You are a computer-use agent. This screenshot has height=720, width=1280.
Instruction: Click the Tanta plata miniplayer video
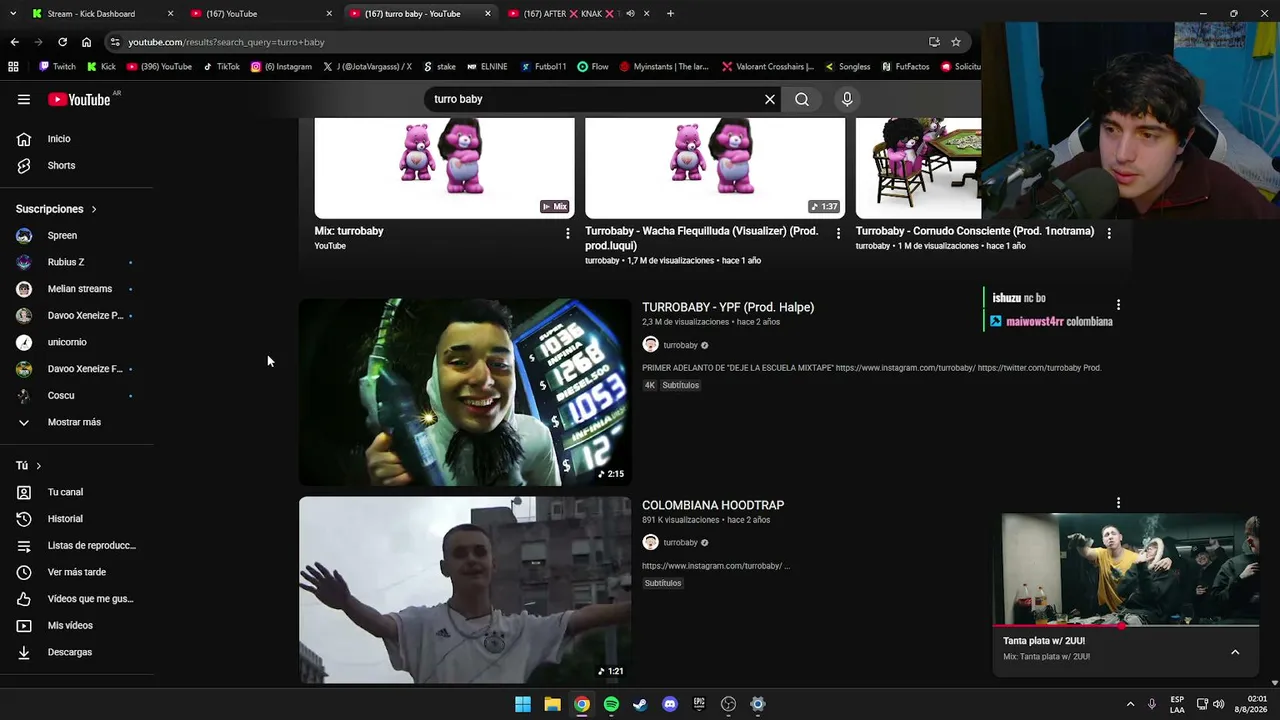[1126, 570]
